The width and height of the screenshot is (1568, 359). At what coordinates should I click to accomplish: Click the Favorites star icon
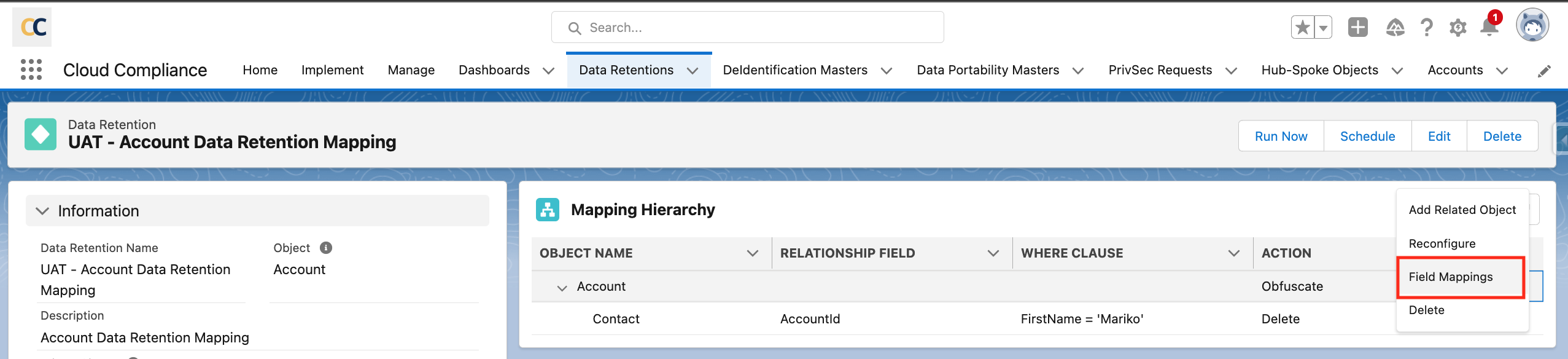click(1302, 28)
